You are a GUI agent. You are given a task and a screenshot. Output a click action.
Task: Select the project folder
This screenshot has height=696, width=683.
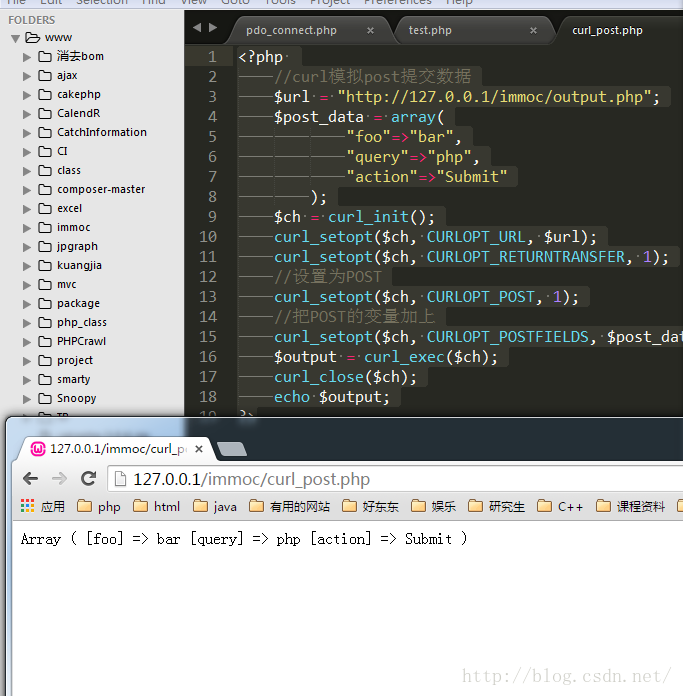(x=75, y=360)
